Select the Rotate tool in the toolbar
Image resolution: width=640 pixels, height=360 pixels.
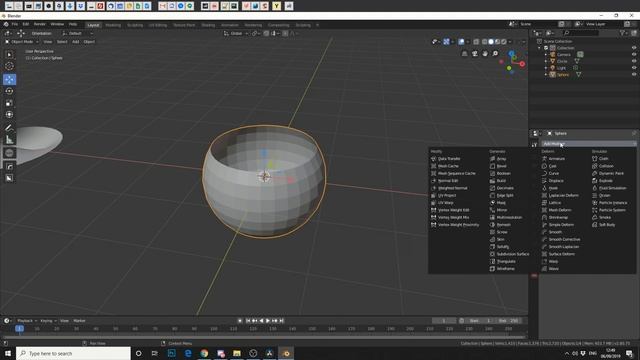(x=9, y=91)
